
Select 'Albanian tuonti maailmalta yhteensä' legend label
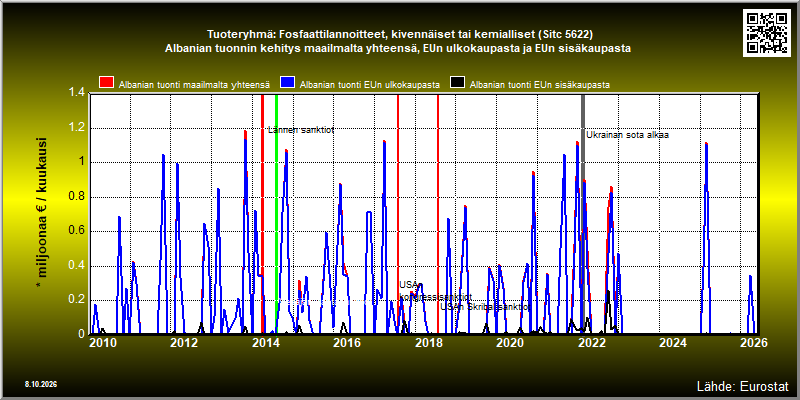click(x=194, y=85)
